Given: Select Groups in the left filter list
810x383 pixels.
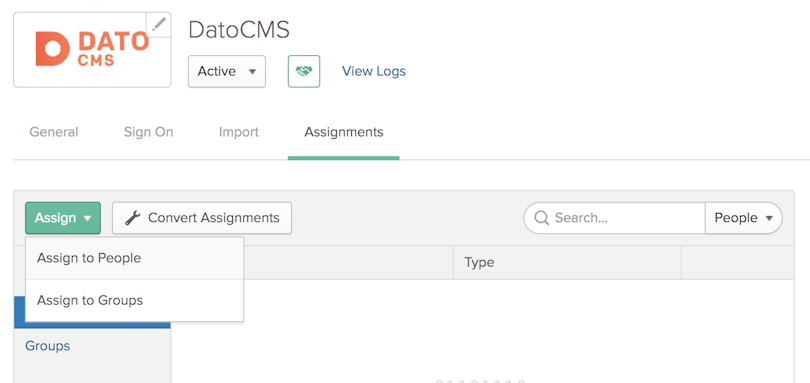Looking at the screenshot, I should point(48,346).
